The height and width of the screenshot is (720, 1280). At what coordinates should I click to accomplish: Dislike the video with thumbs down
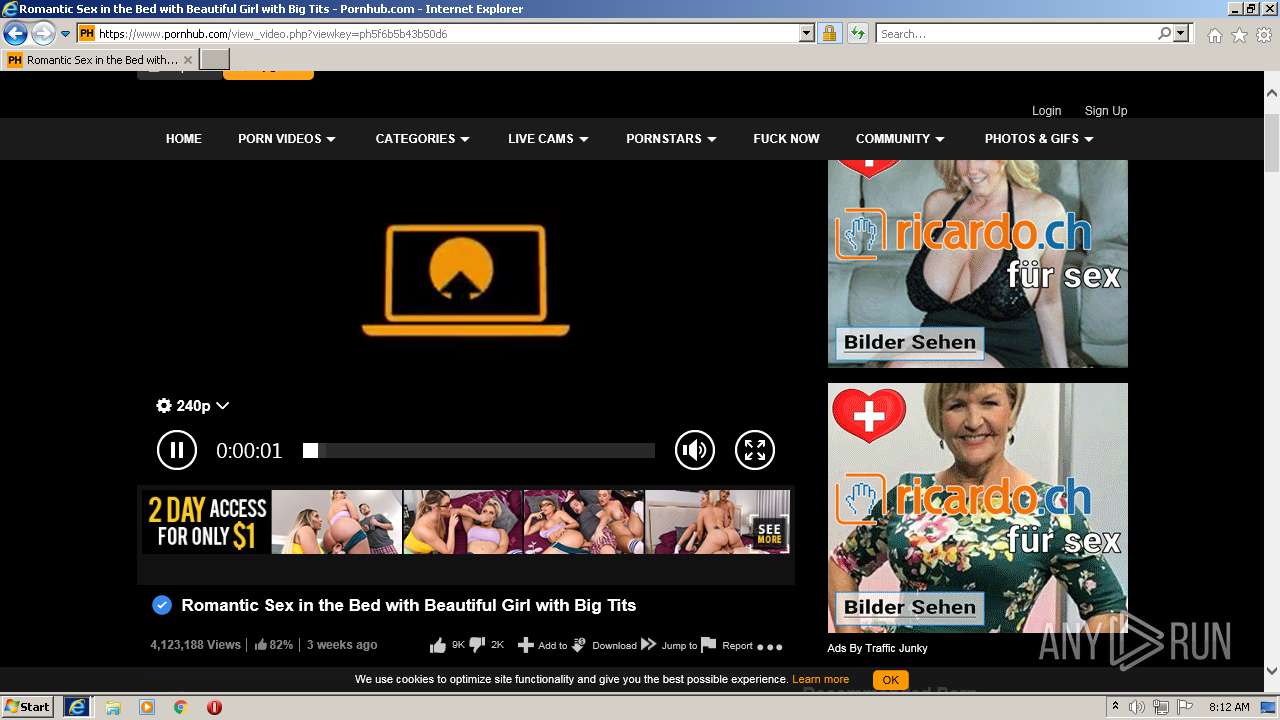pos(477,645)
